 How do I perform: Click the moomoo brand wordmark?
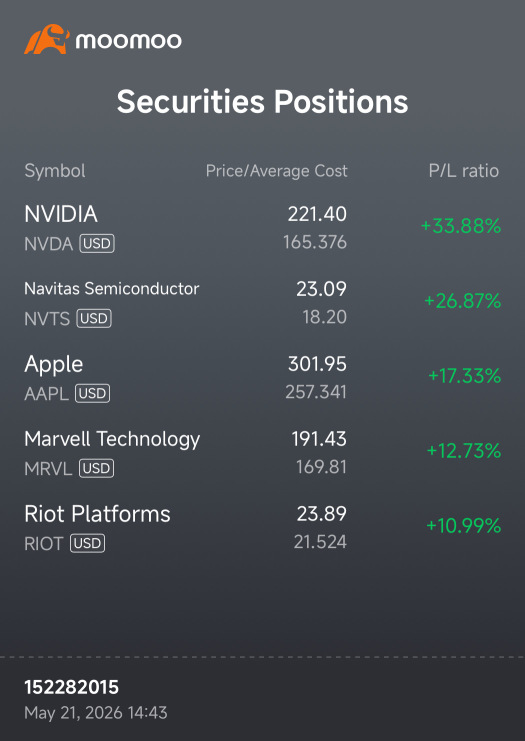click(129, 41)
